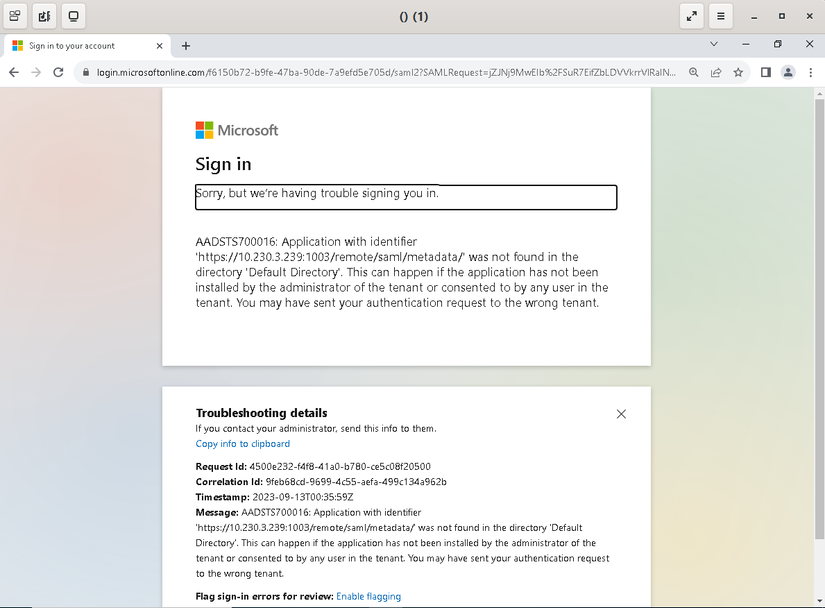
Task: Click the first icon in the remote viewer toolbar
Action: click(x=15, y=16)
